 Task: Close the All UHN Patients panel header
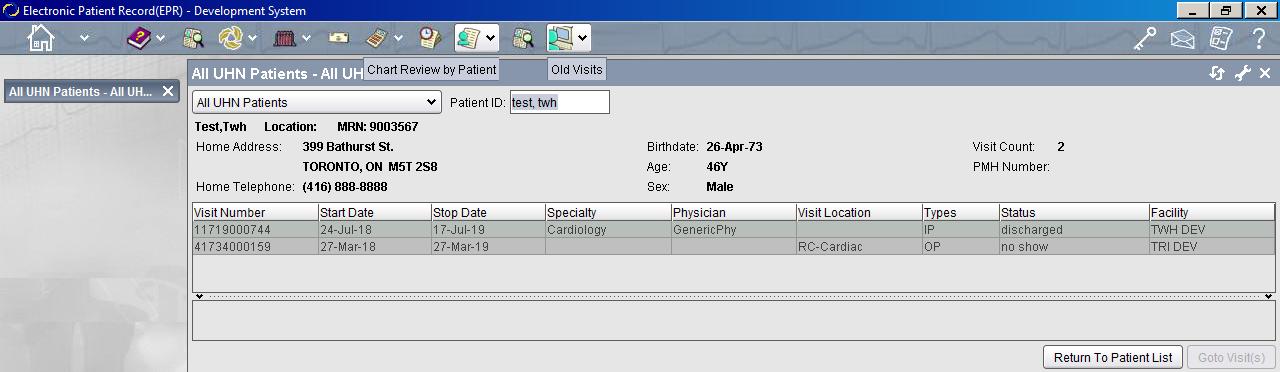1265,73
